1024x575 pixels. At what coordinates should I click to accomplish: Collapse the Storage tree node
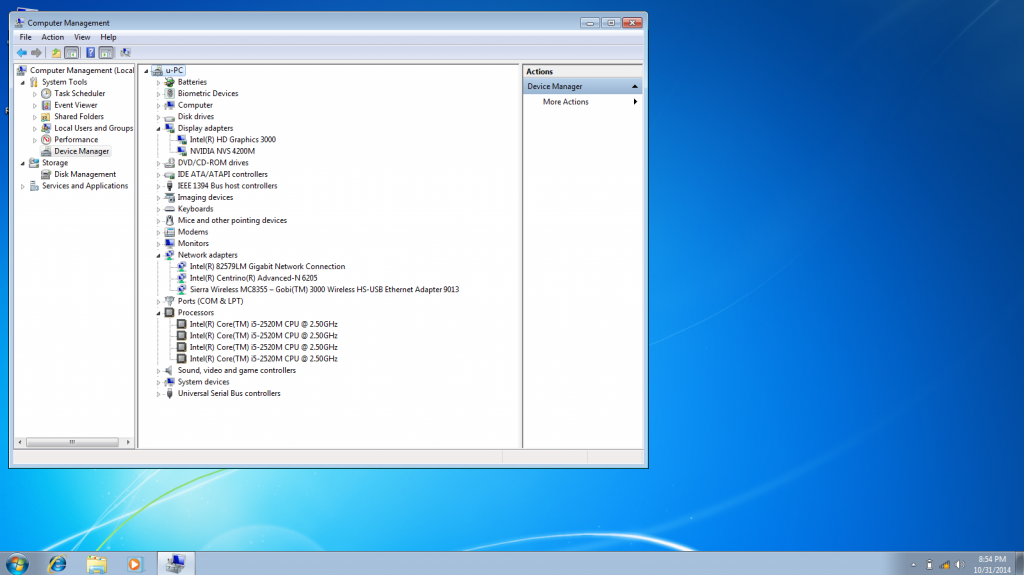tap(23, 163)
